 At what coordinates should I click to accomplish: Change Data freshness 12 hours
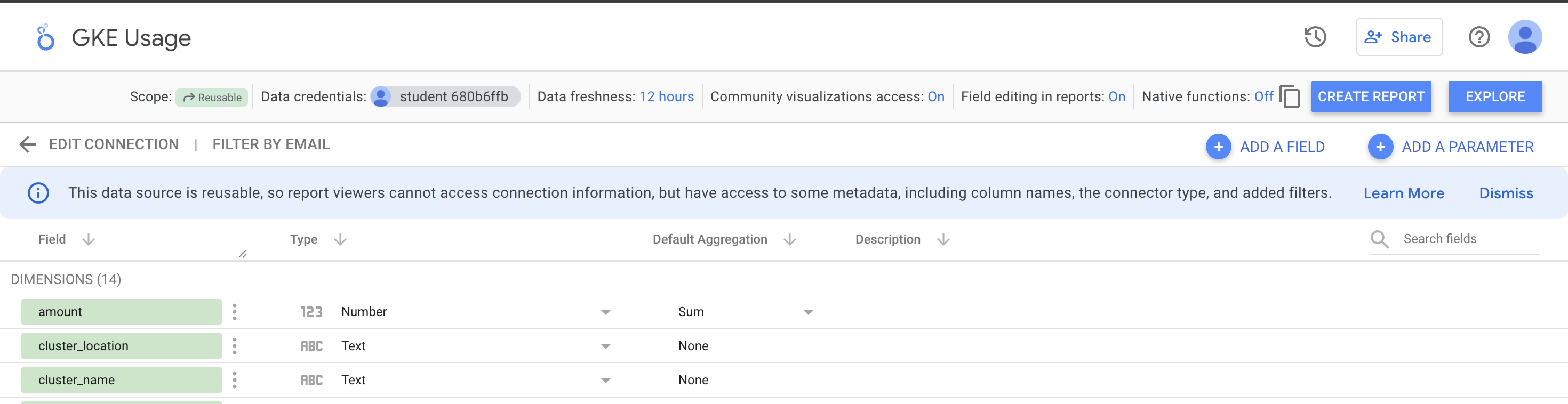tap(666, 97)
